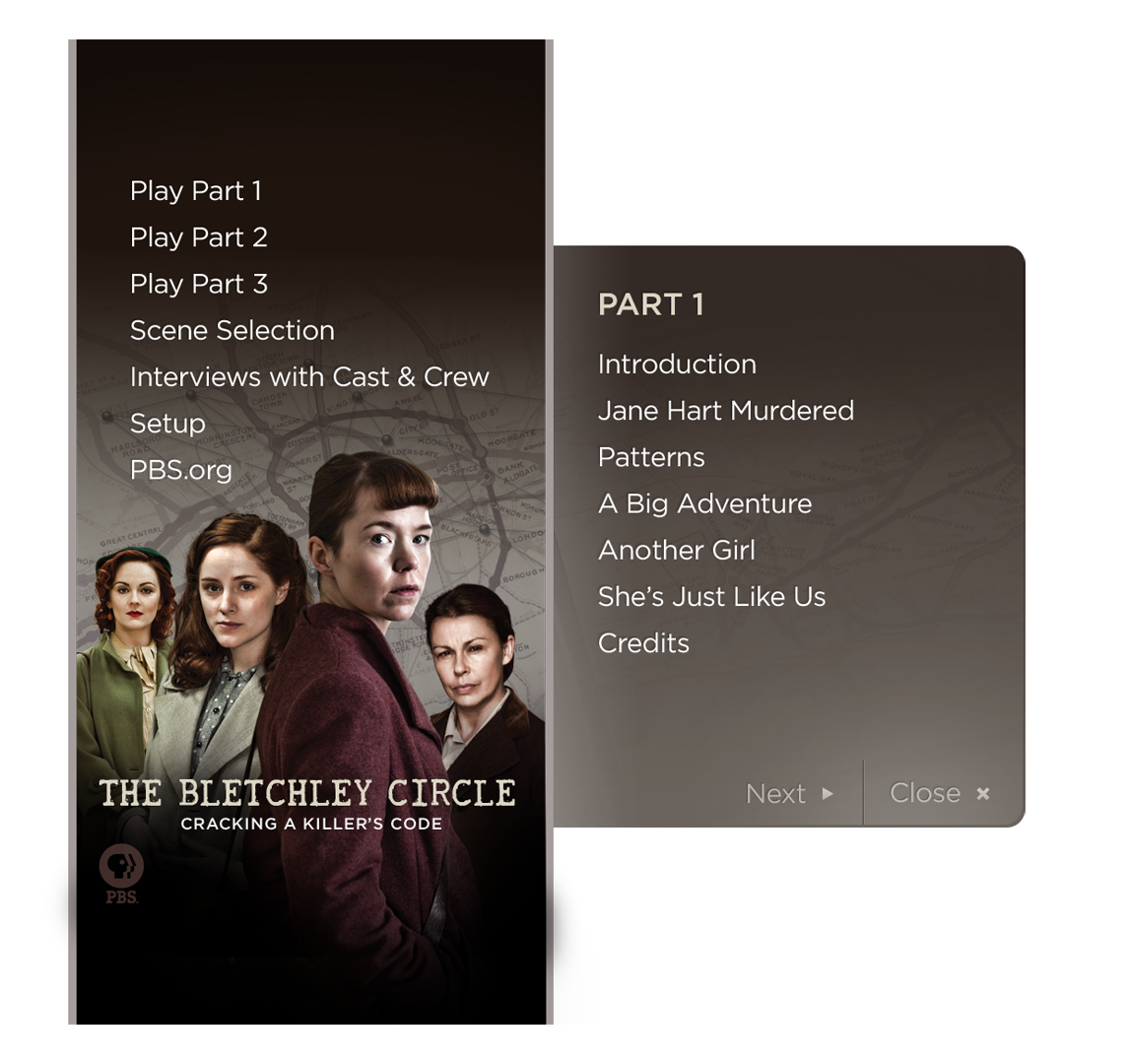This screenshot has height=1064, width=1128.
Task: Choose Play Part 3 menu entry
Action: pos(199,284)
